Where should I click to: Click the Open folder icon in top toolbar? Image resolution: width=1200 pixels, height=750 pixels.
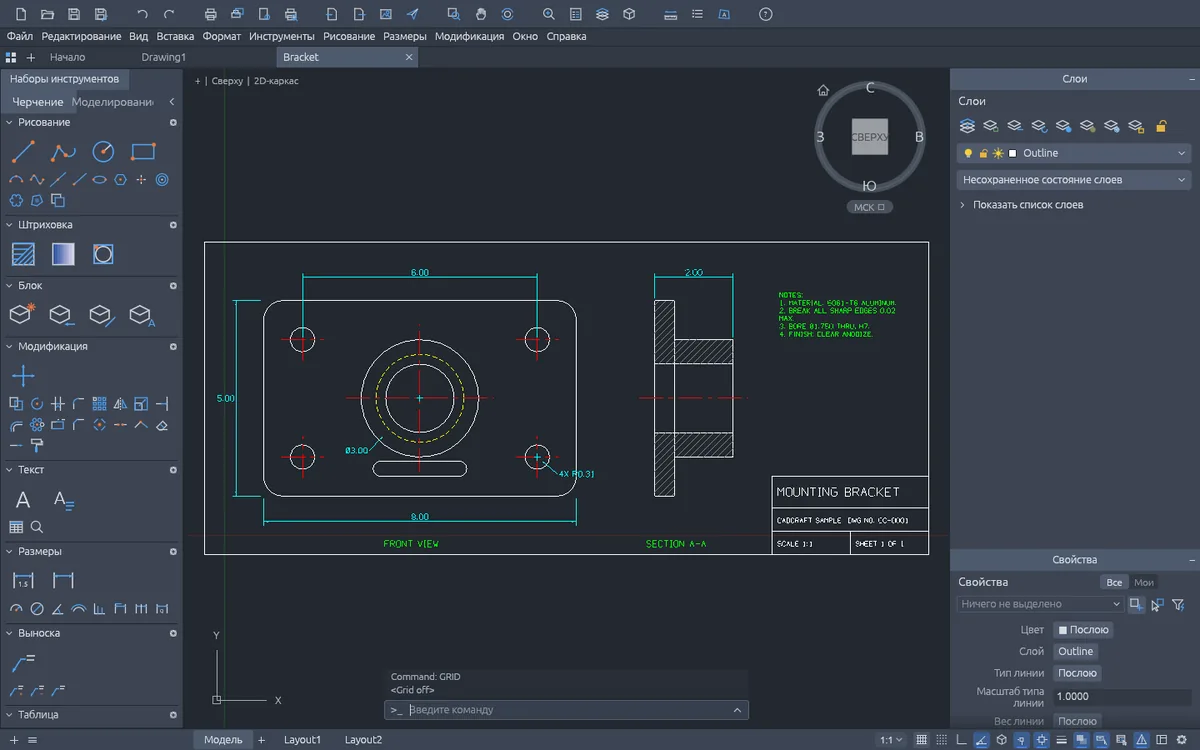[47, 14]
